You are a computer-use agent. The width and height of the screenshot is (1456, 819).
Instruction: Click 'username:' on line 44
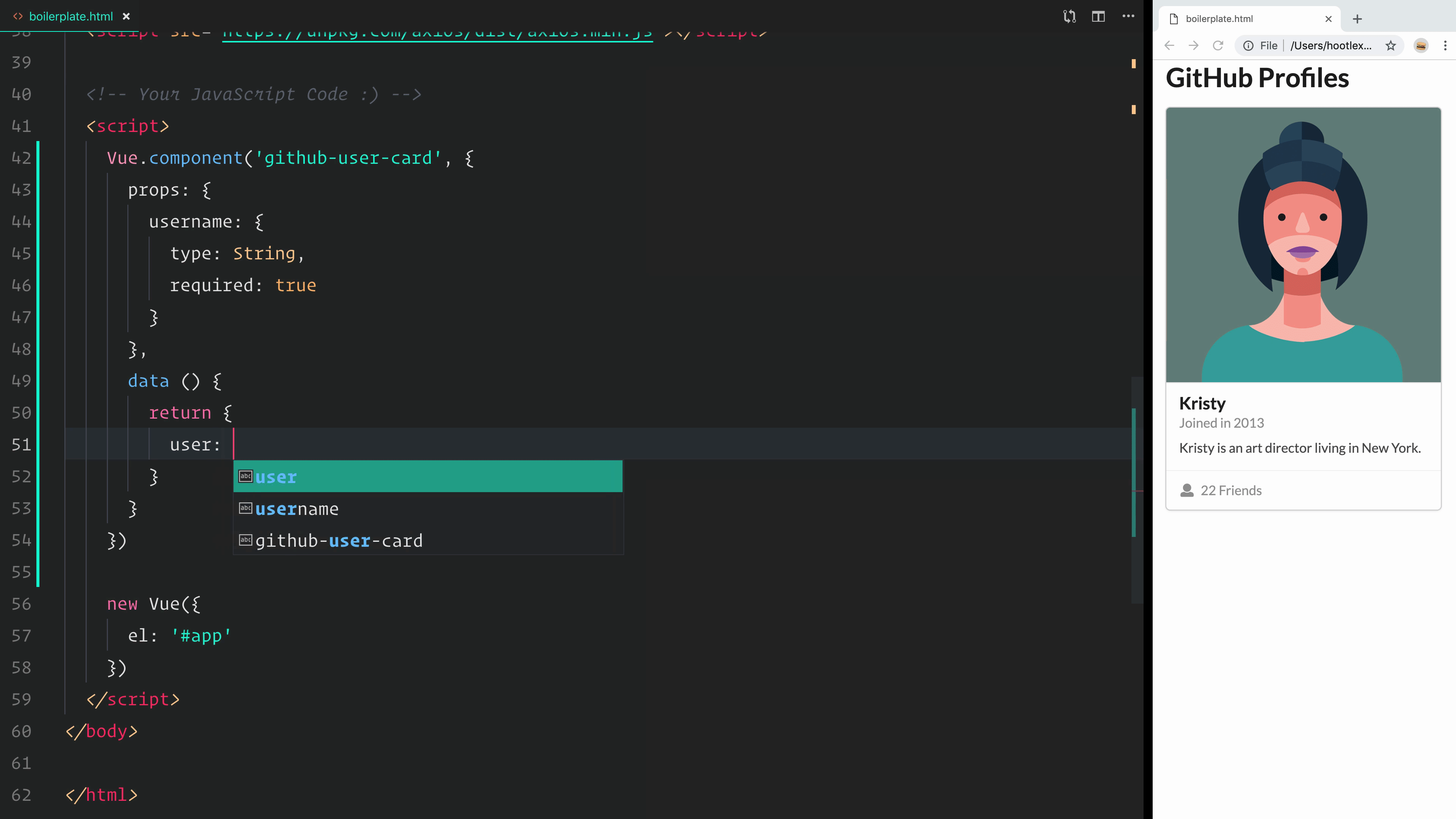click(195, 221)
